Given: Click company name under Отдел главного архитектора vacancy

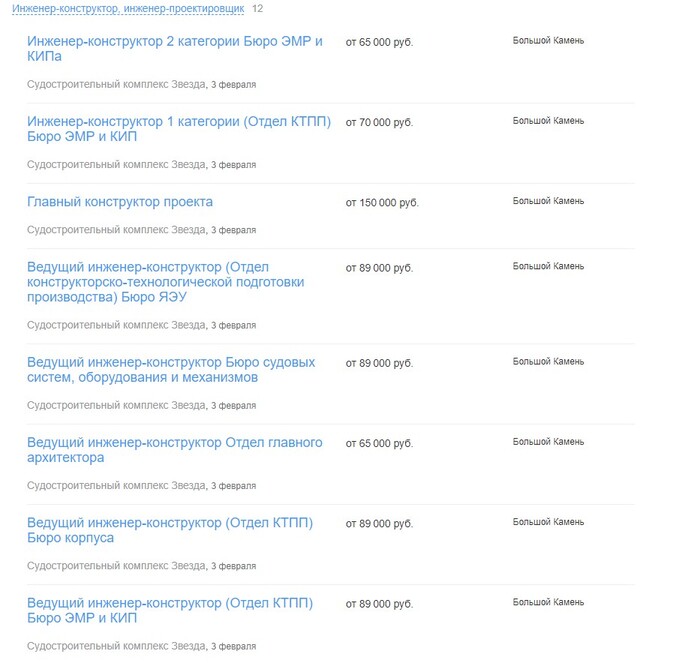Looking at the screenshot, I should click(x=116, y=486).
